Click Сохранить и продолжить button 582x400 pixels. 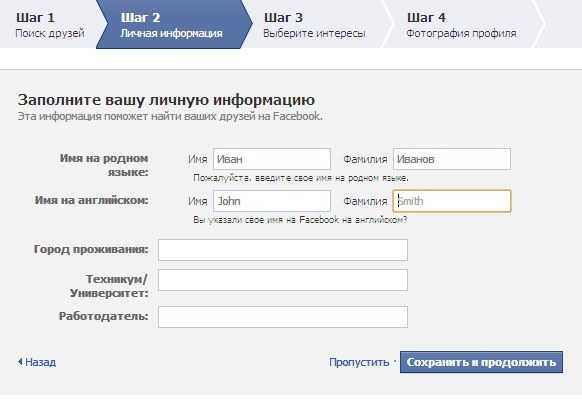click(x=481, y=362)
